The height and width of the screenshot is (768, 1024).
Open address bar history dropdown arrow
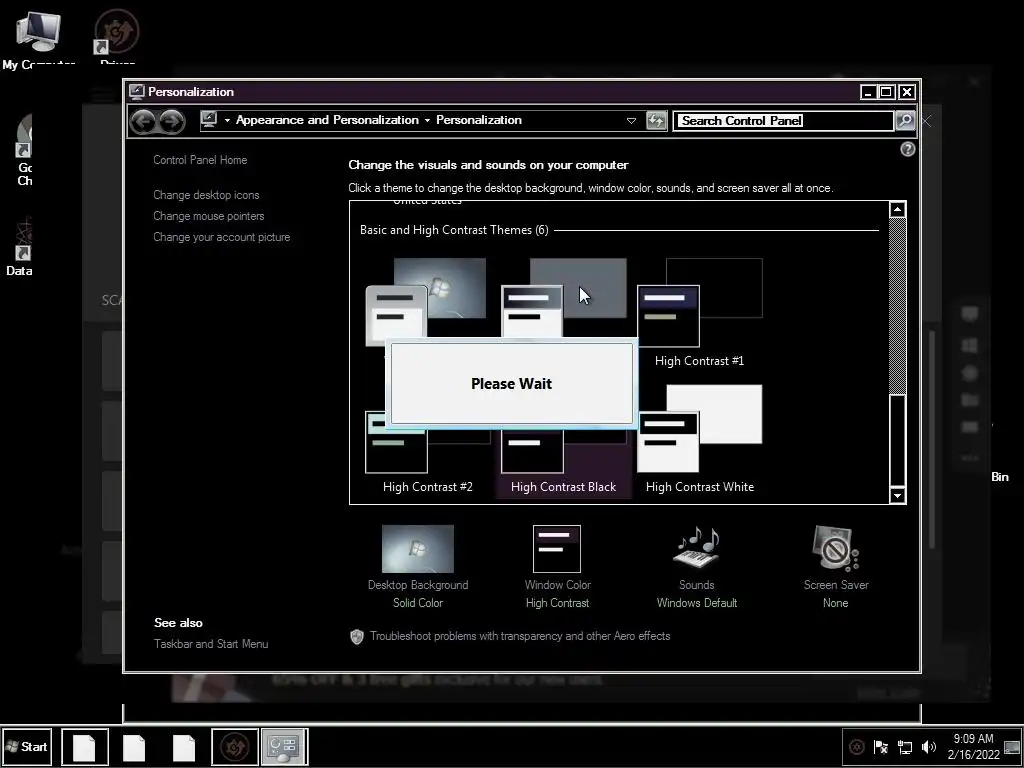(x=631, y=121)
